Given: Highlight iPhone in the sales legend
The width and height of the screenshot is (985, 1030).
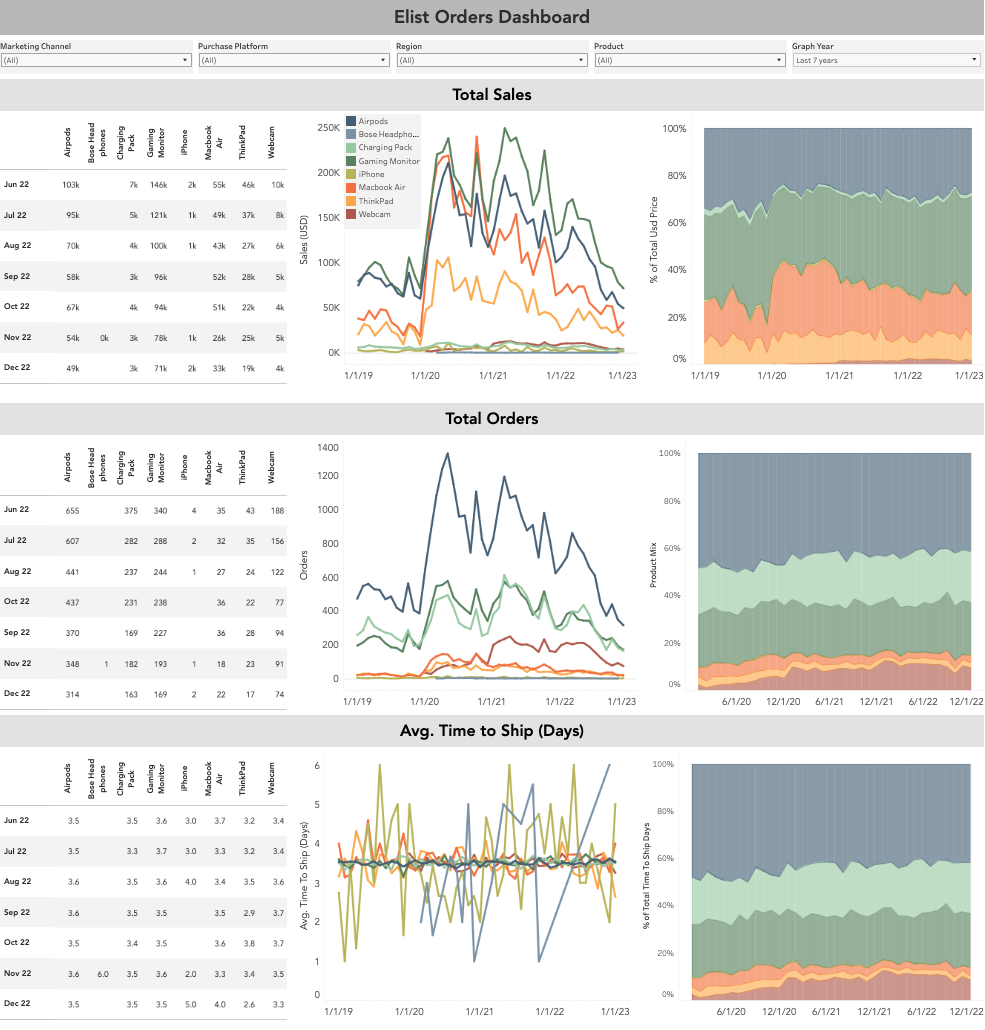Looking at the screenshot, I should 371,174.
